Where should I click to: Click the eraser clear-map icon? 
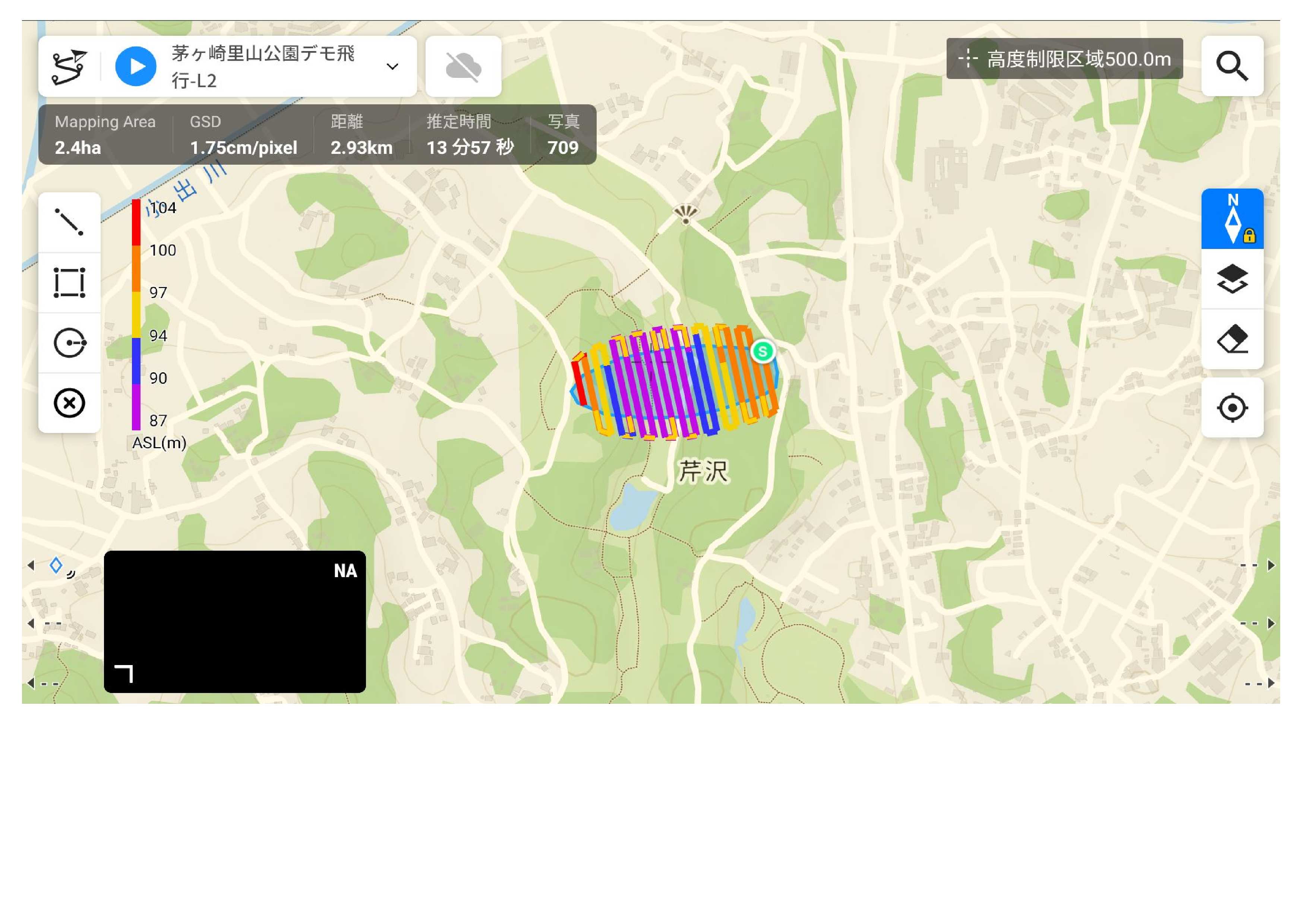coord(1232,339)
